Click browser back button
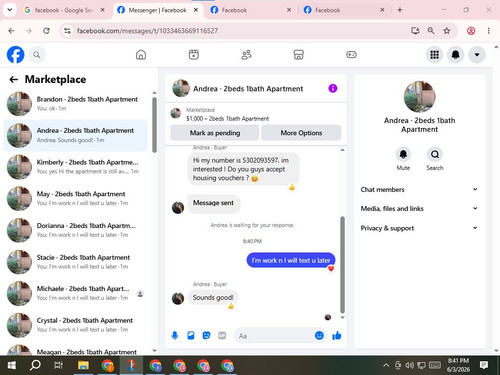The width and height of the screenshot is (500, 375). (11, 31)
